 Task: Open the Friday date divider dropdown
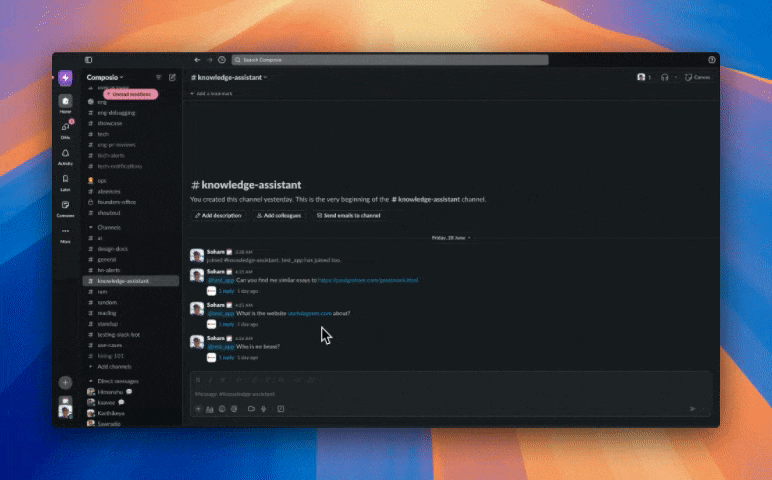451,238
